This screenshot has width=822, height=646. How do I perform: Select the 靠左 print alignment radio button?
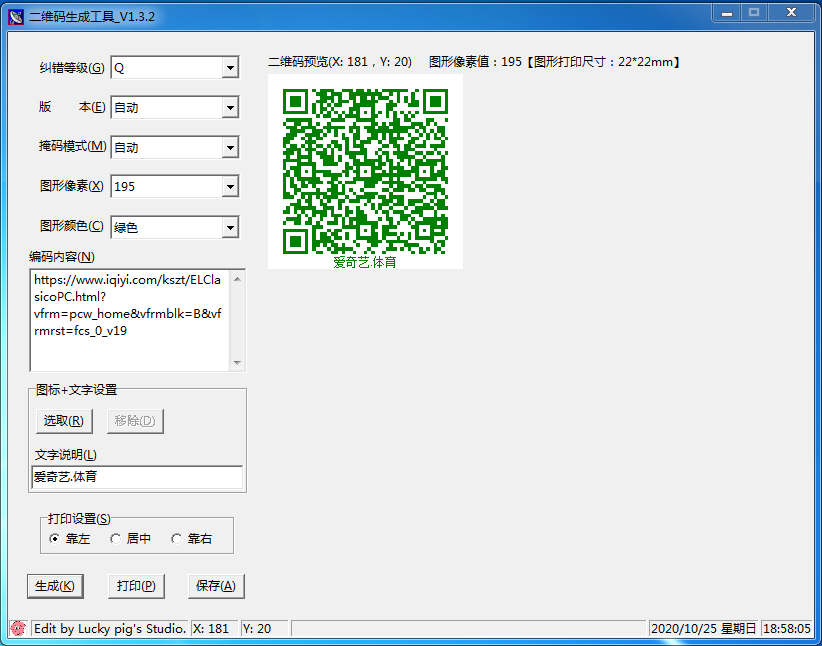(x=54, y=539)
